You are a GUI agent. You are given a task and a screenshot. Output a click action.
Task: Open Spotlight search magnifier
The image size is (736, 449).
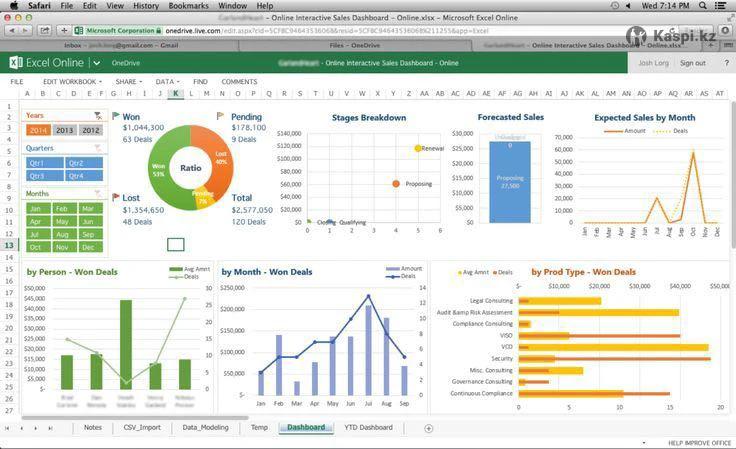[703, 6]
